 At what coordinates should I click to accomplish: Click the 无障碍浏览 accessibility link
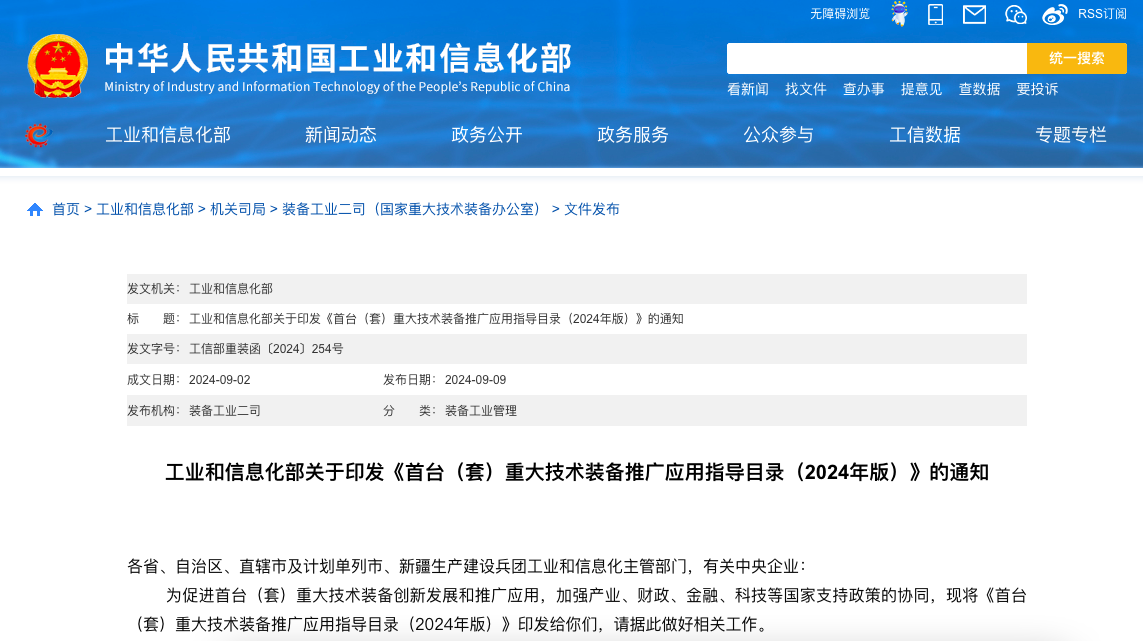click(x=840, y=14)
